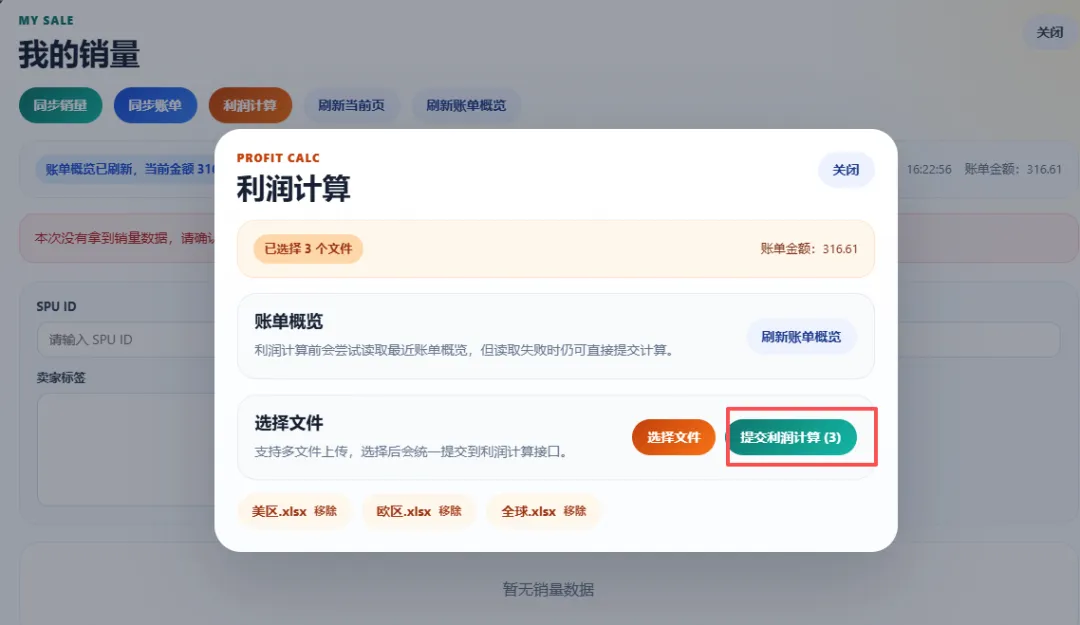The width and height of the screenshot is (1080, 625).
Task: Click 刷新账单概览 in the page header row
Action: tap(466, 105)
